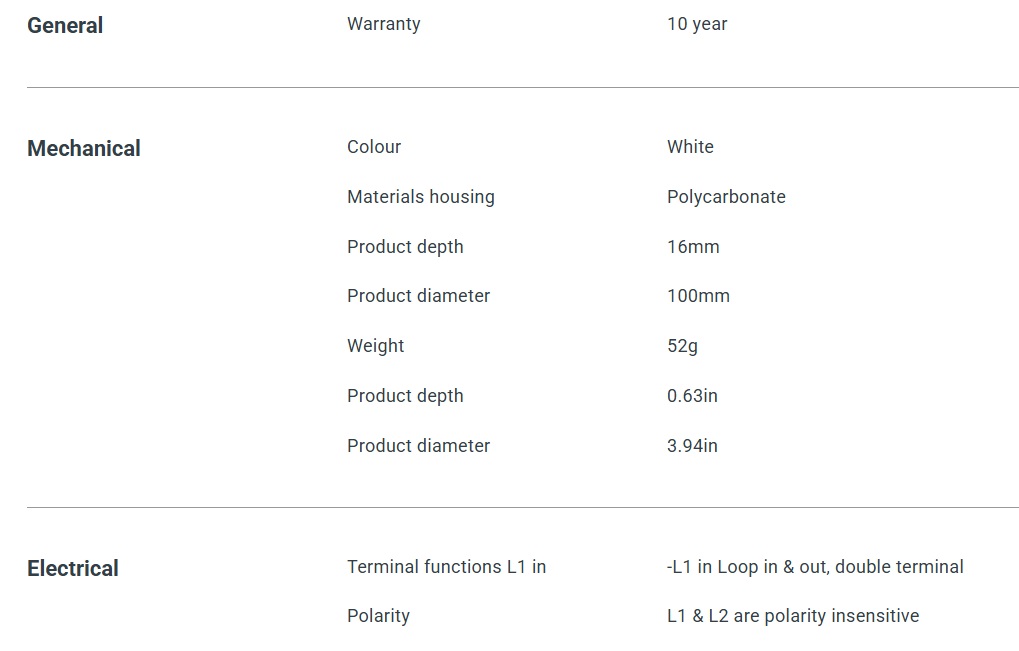Click the 10 year warranty value
The width and height of the screenshot is (1019, 651).
tap(697, 24)
